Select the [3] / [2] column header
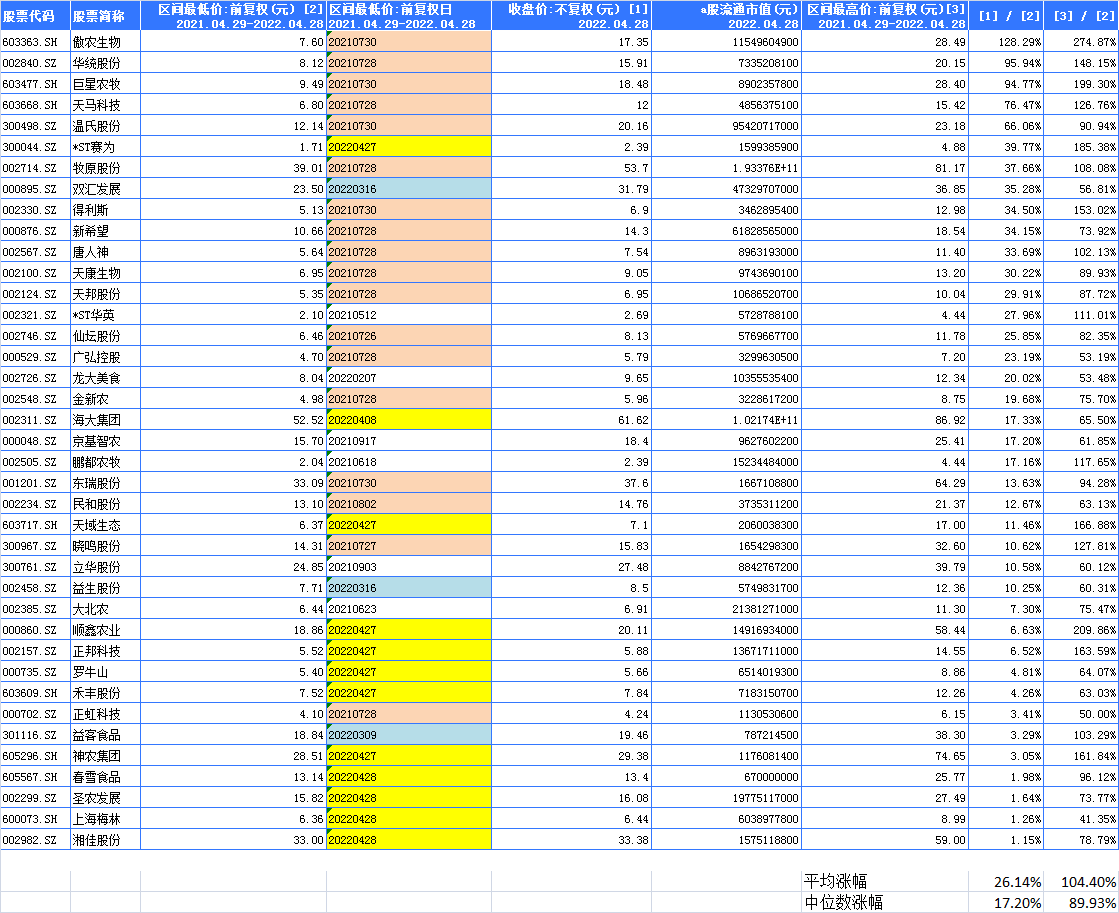Screen dimensions: 1119x913 1081,16
